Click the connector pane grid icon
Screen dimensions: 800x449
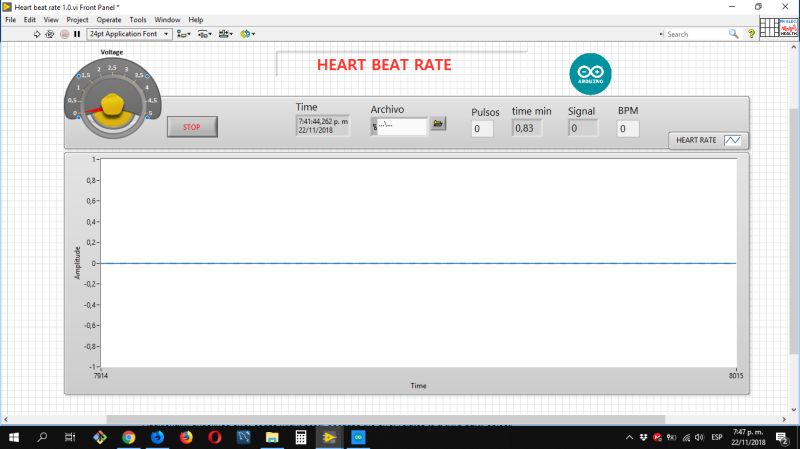769,28
